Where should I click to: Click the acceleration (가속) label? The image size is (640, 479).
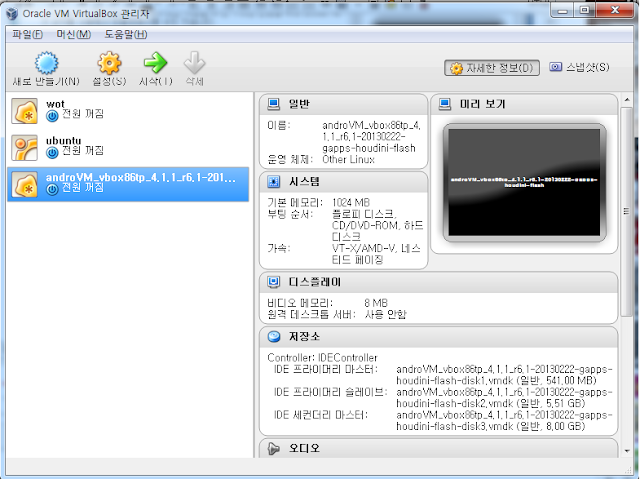point(279,248)
